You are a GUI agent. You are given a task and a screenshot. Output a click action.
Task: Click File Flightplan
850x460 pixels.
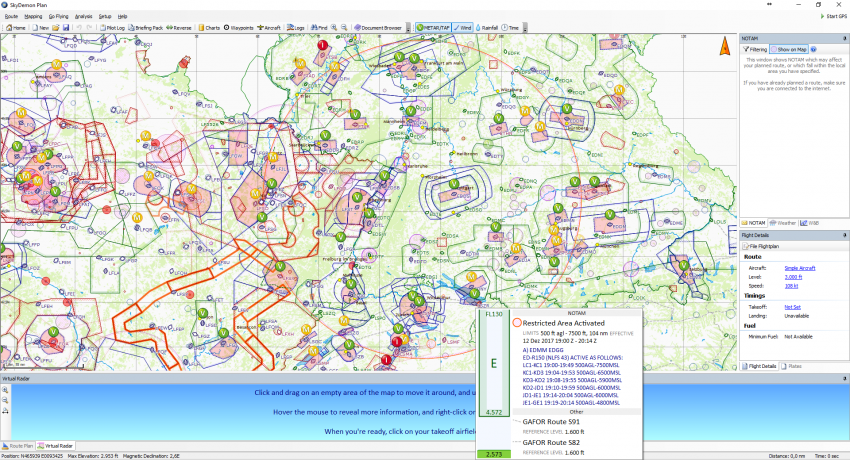click(761, 246)
